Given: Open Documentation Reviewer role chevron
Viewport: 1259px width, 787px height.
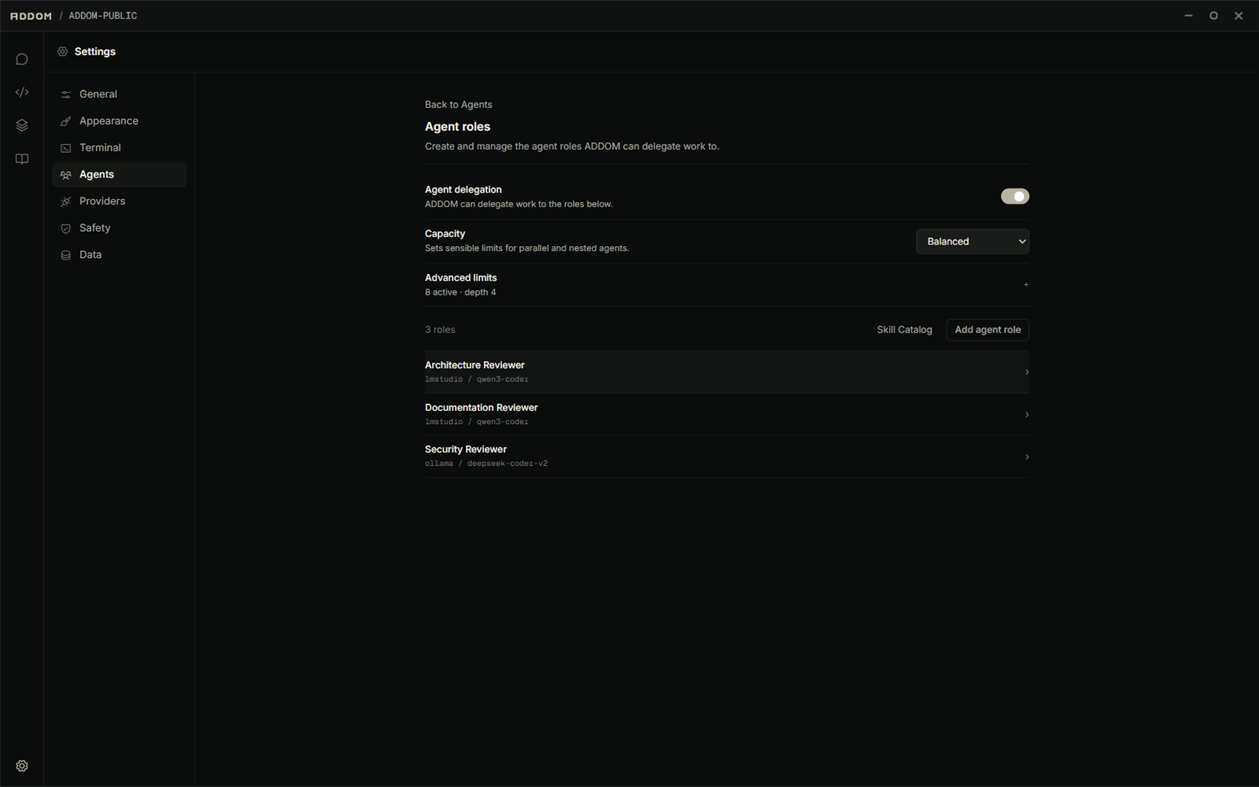Looking at the screenshot, I should [1026, 414].
